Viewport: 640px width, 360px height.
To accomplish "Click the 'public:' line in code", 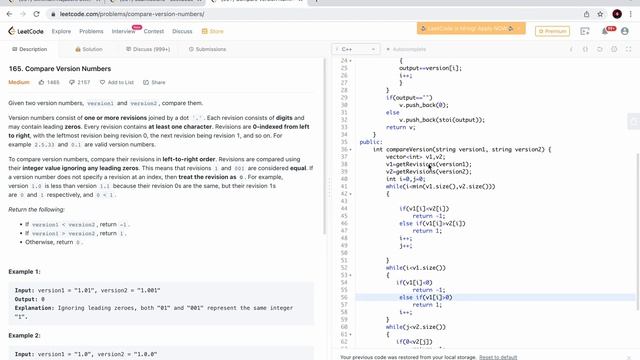I will point(371,142).
